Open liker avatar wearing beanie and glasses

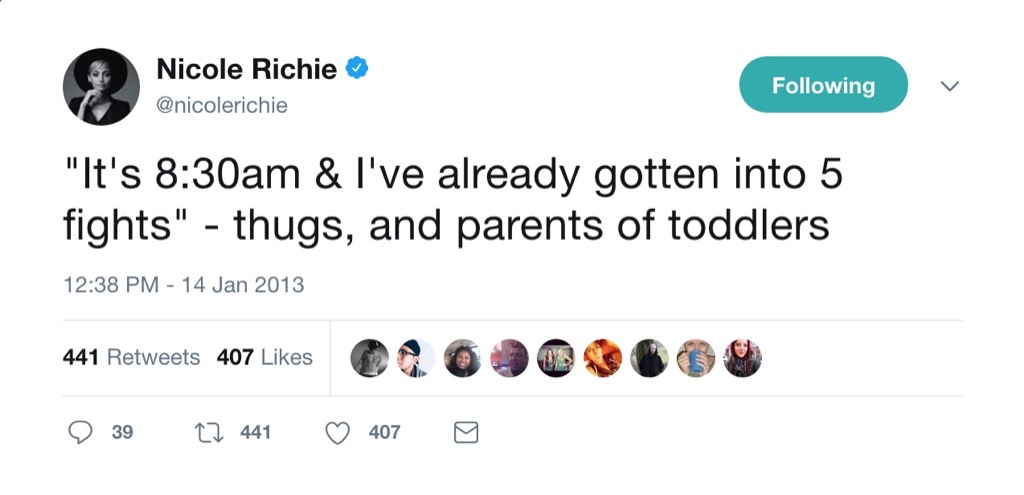415,358
